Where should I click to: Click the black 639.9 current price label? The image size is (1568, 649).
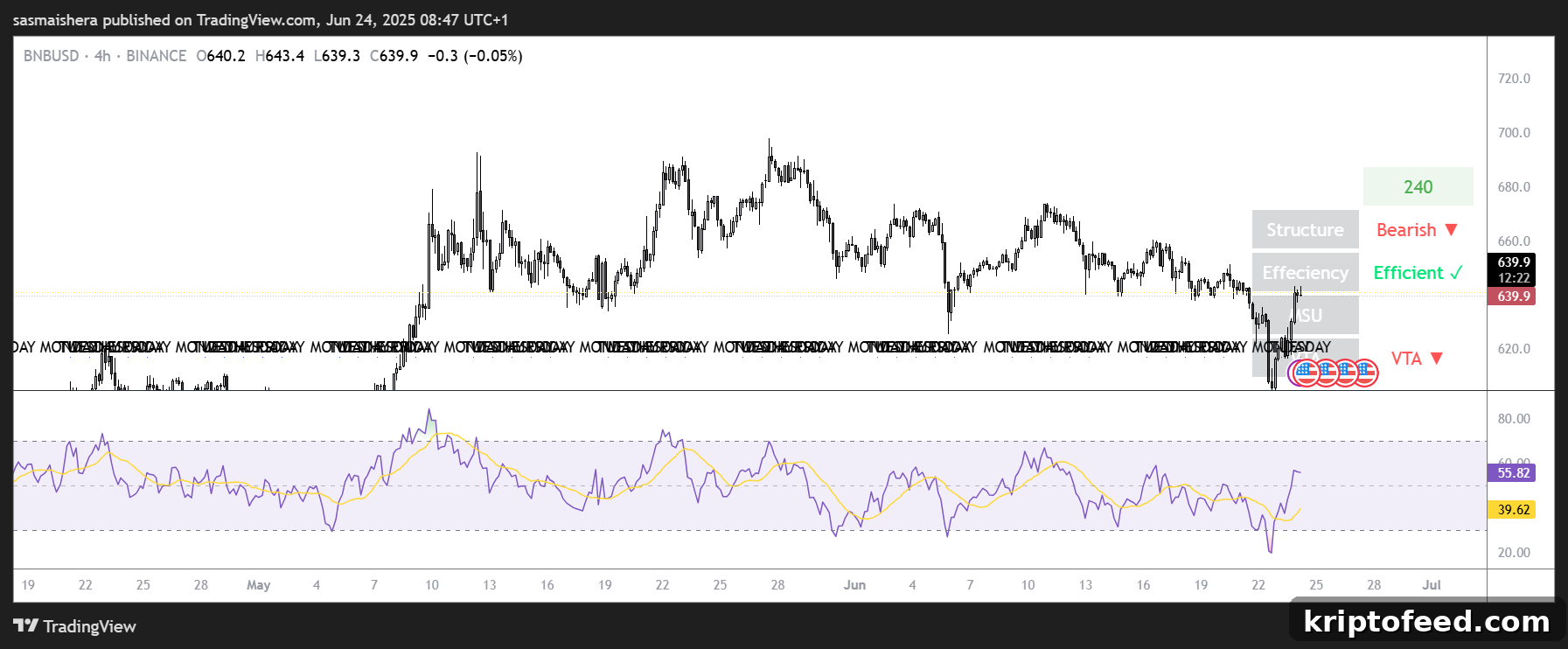pos(1513,262)
